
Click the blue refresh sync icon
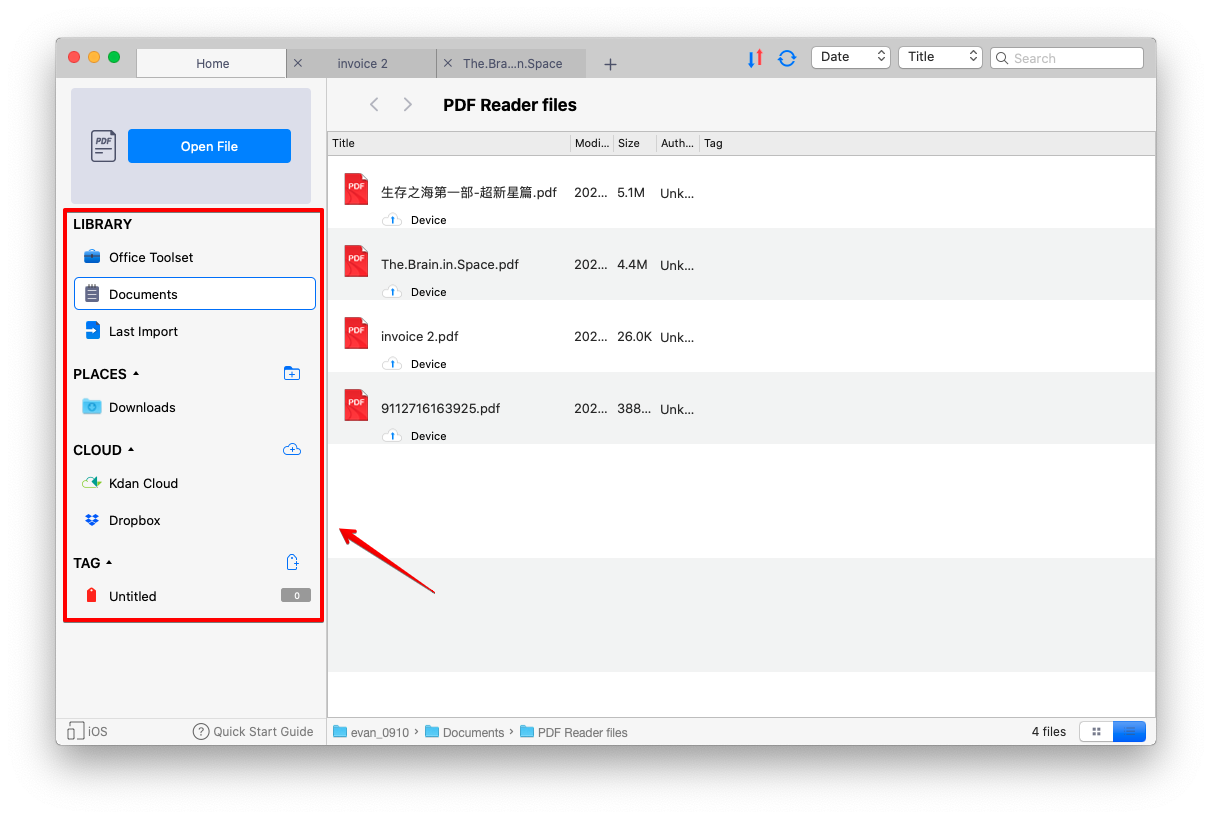787,58
